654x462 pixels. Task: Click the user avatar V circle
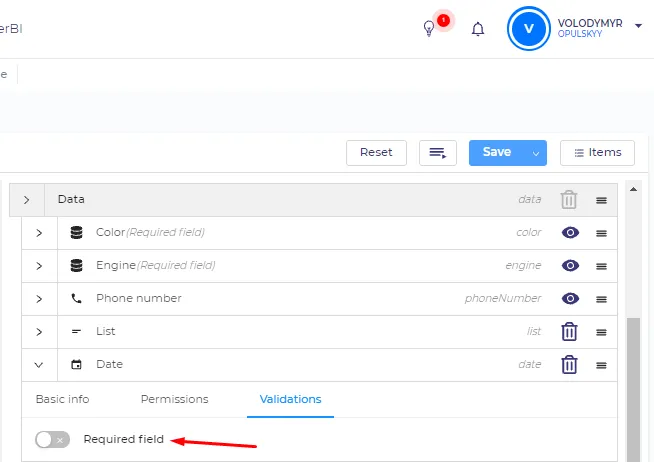(x=528, y=28)
